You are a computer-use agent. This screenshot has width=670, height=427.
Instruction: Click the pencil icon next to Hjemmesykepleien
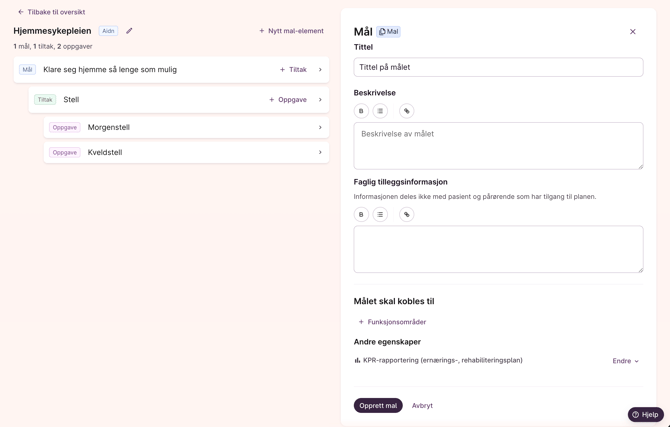click(x=129, y=31)
